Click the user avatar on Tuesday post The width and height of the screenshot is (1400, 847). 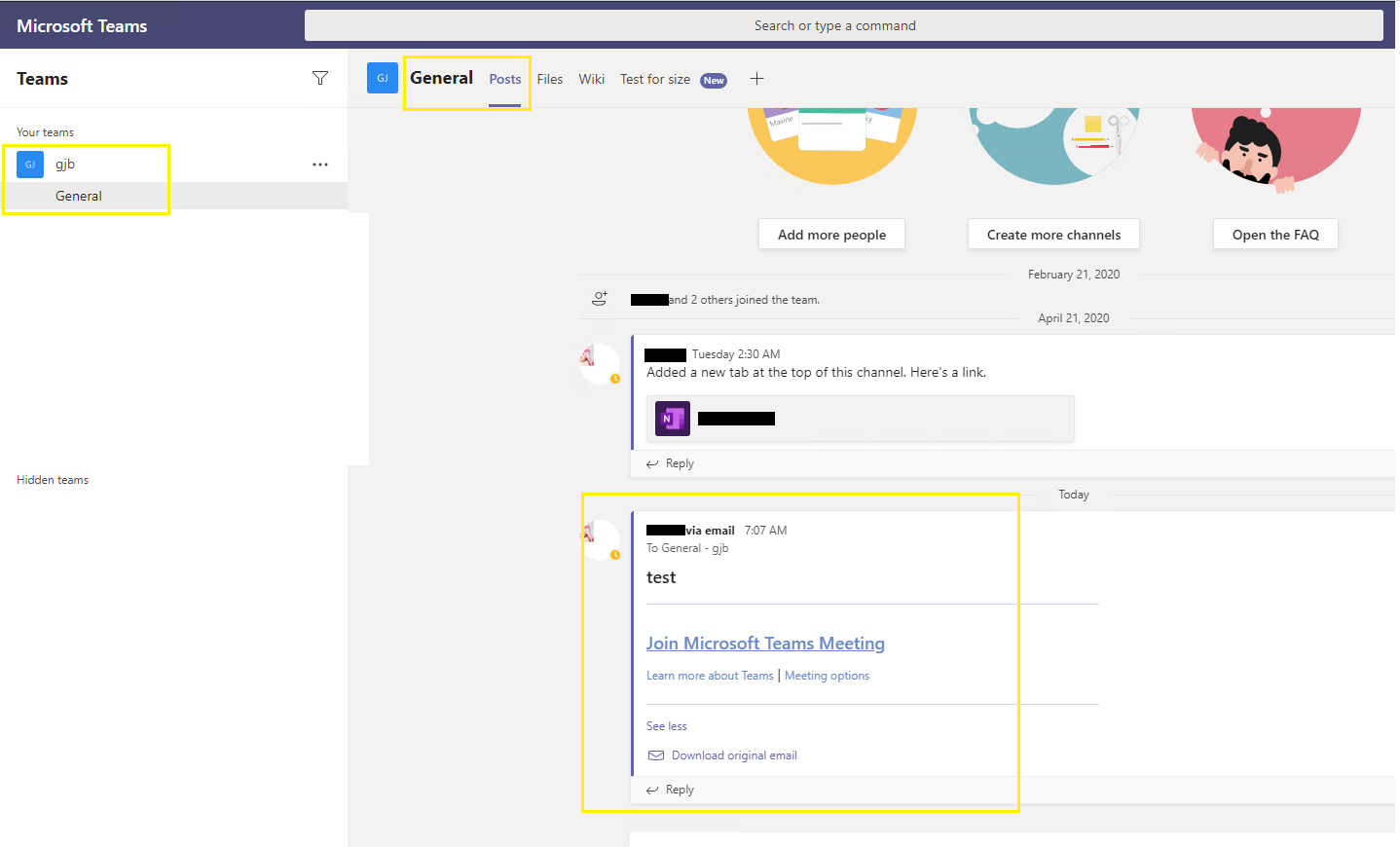[x=600, y=362]
